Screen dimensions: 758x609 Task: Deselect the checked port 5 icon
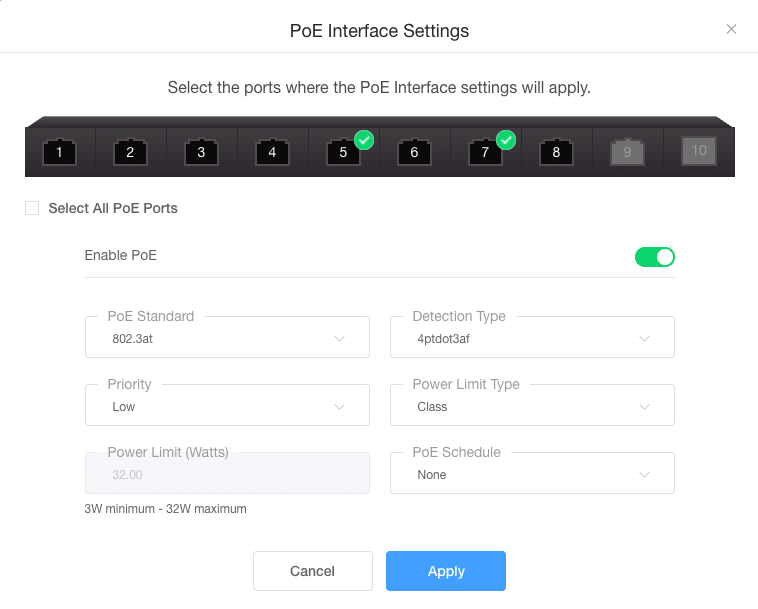tap(343, 152)
